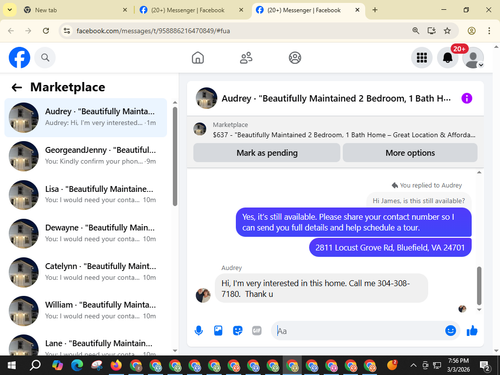
Task: Attach a photo file icon
Action: click(218, 331)
